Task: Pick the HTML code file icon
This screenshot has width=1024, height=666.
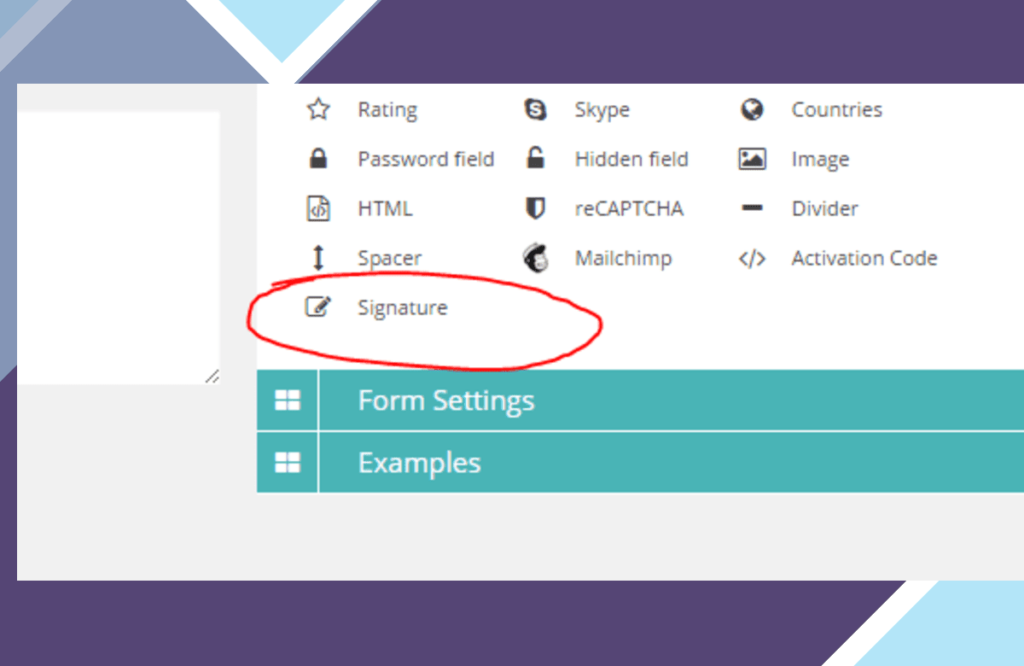Action: coord(318,208)
